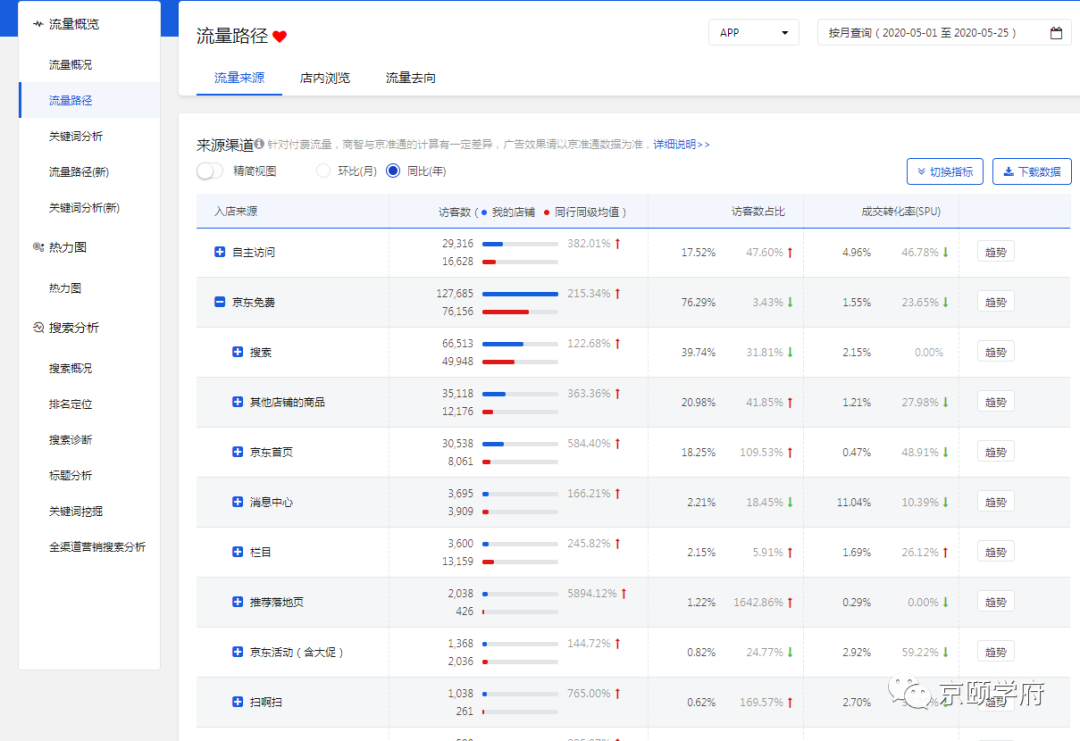This screenshot has width=1080, height=741.
Task: Expand the 其他店铺的商品 row
Action: tap(238, 401)
